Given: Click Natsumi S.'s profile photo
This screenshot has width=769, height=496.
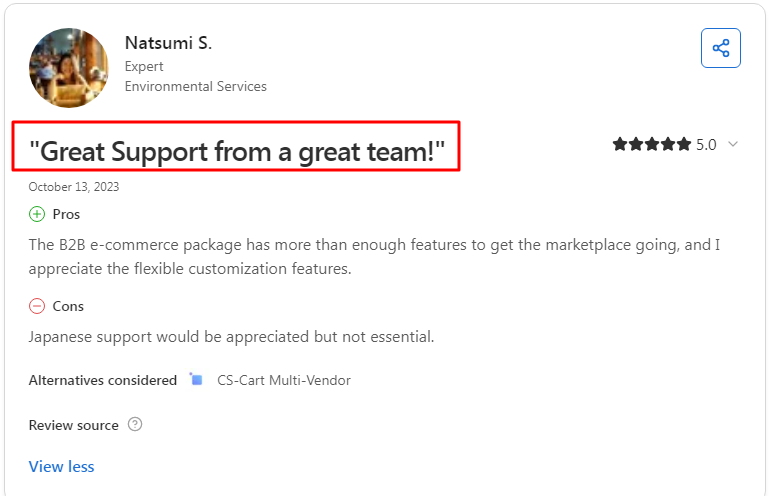Looking at the screenshot, I should 68,67.
